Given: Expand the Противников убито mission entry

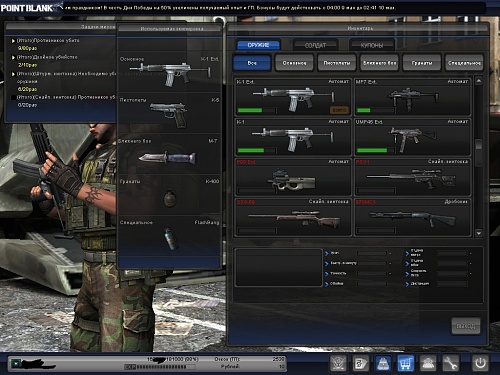Looking at the screenshot, I should (x=48, y=40).
